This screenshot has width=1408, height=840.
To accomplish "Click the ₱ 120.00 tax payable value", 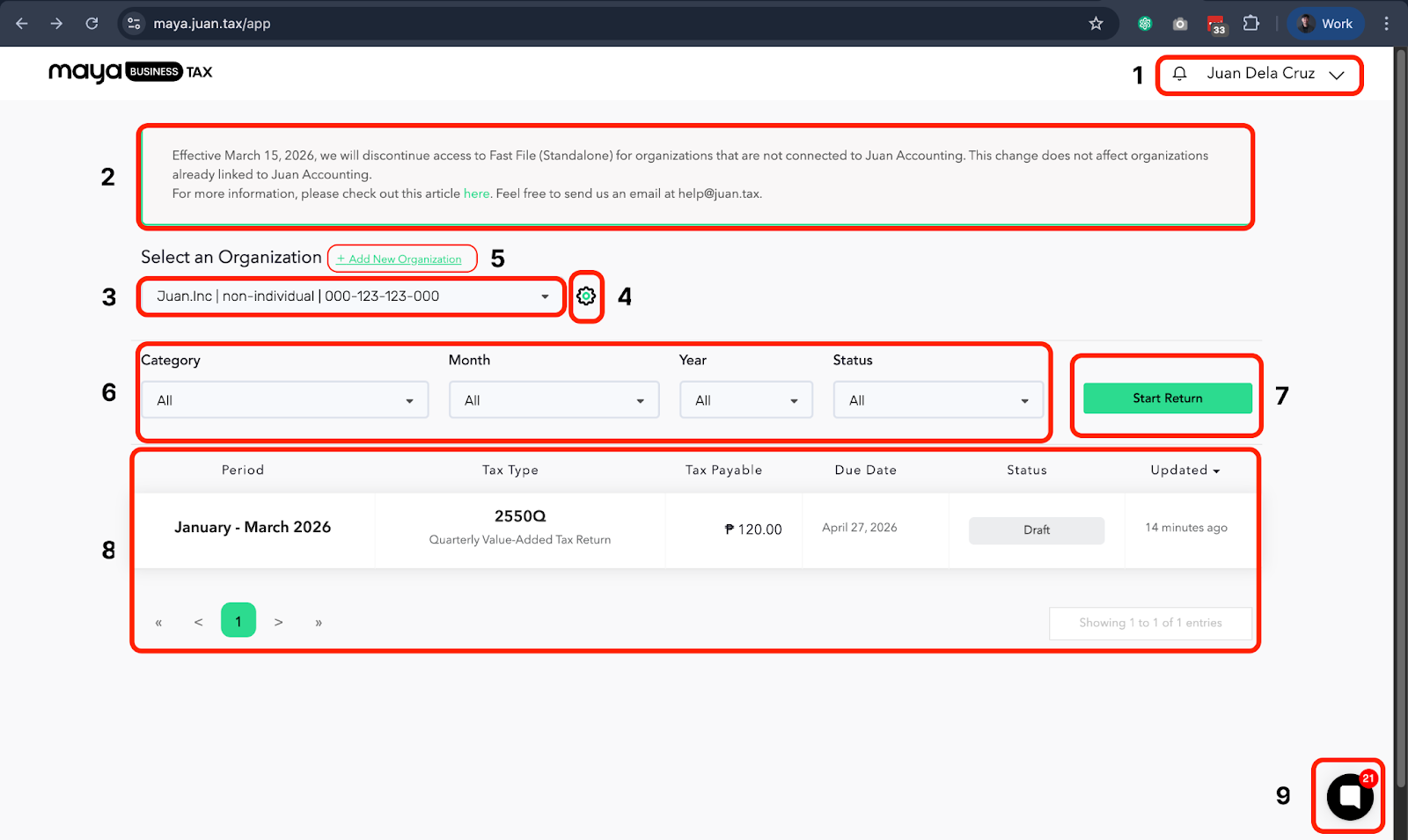I will [x=753, y=530].
